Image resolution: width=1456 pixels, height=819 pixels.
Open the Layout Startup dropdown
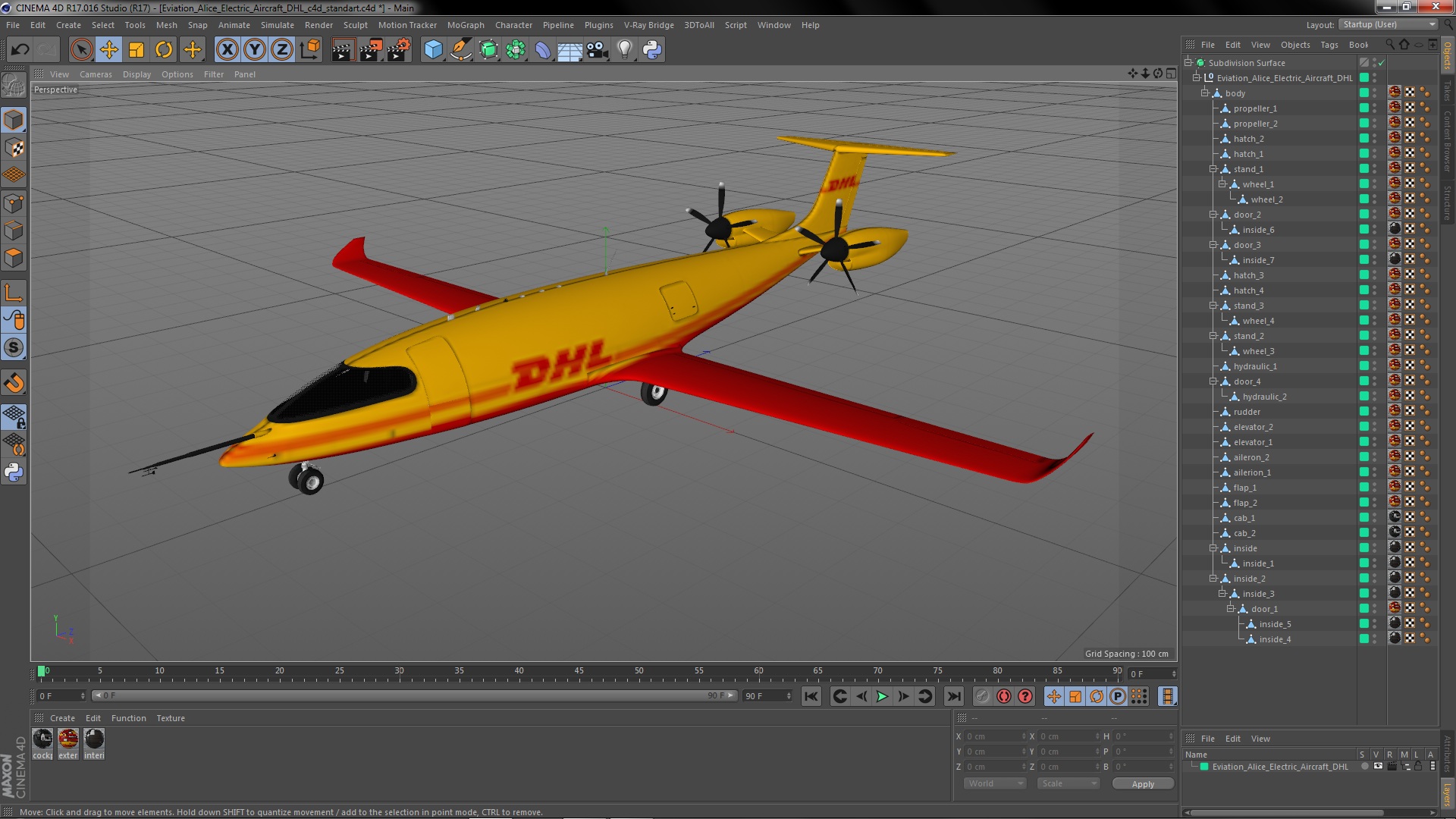pos(1388,24)
